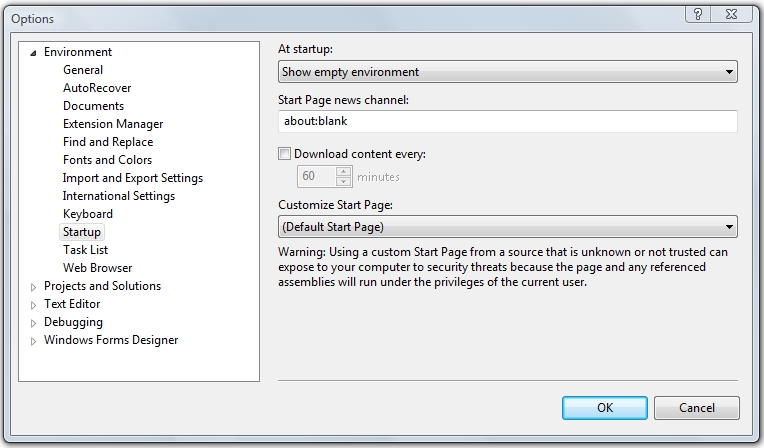Select the Web Browser options page

98,268
